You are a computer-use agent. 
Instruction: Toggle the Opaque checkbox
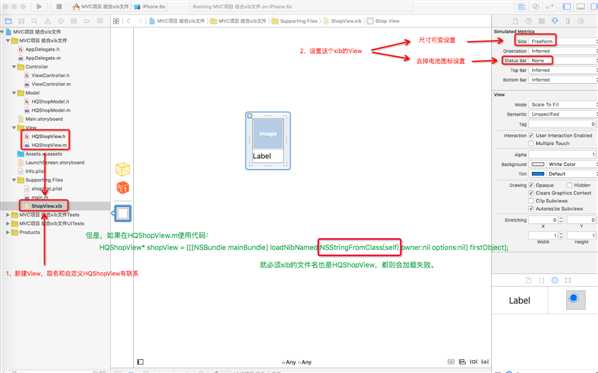(531, 185)
